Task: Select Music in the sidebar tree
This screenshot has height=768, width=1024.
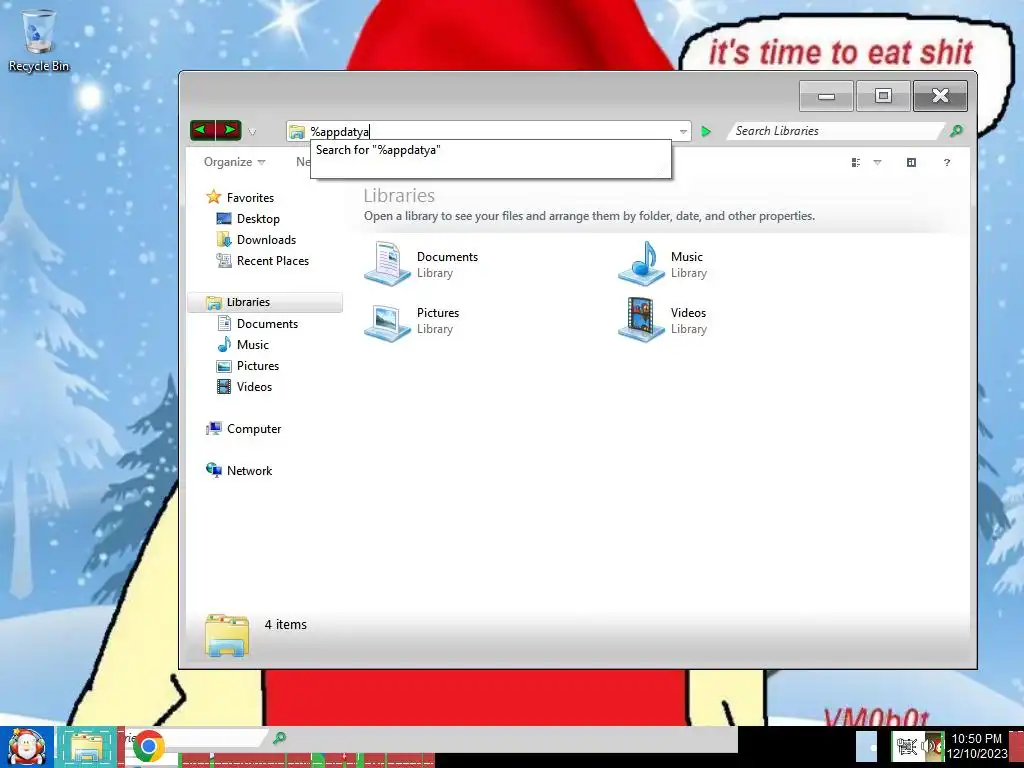Action: [x=253, y=344]
